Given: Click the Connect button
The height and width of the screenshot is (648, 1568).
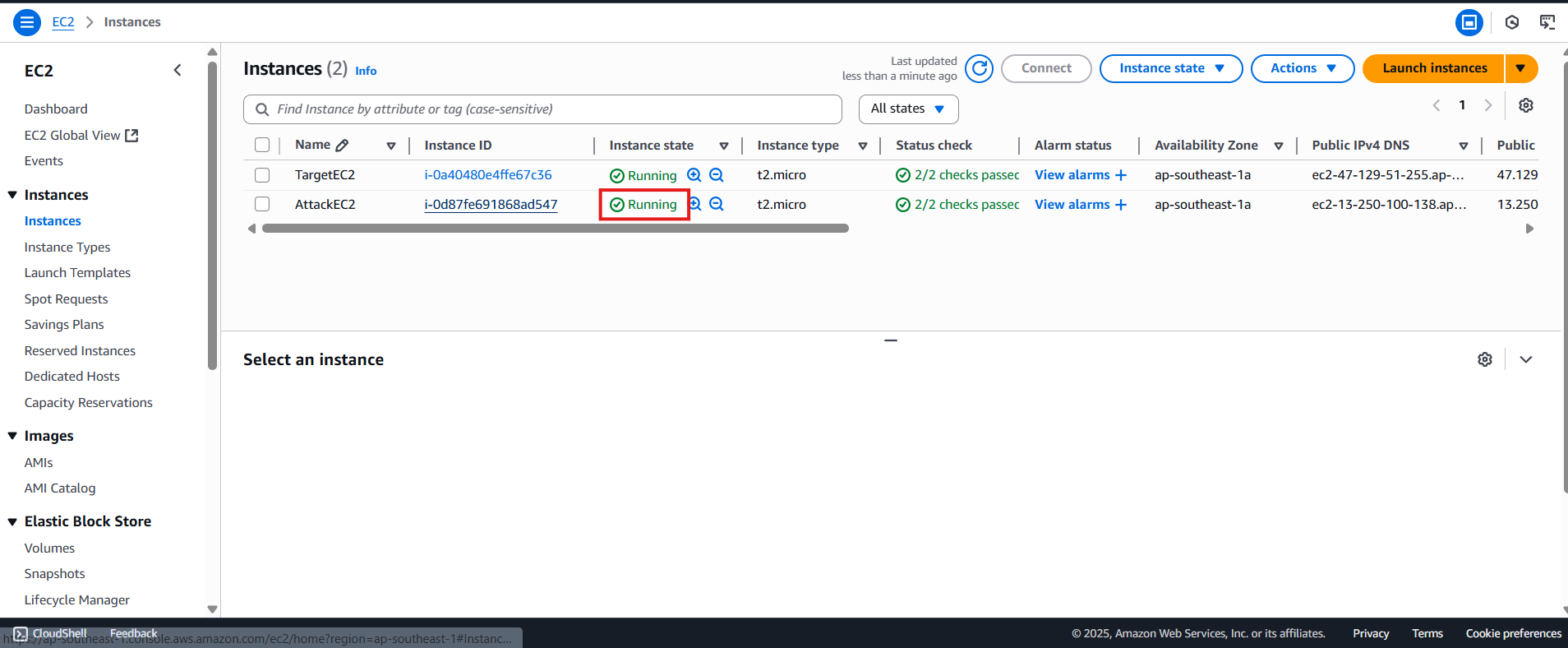Looking at the screenshot, I should 1046,68.
